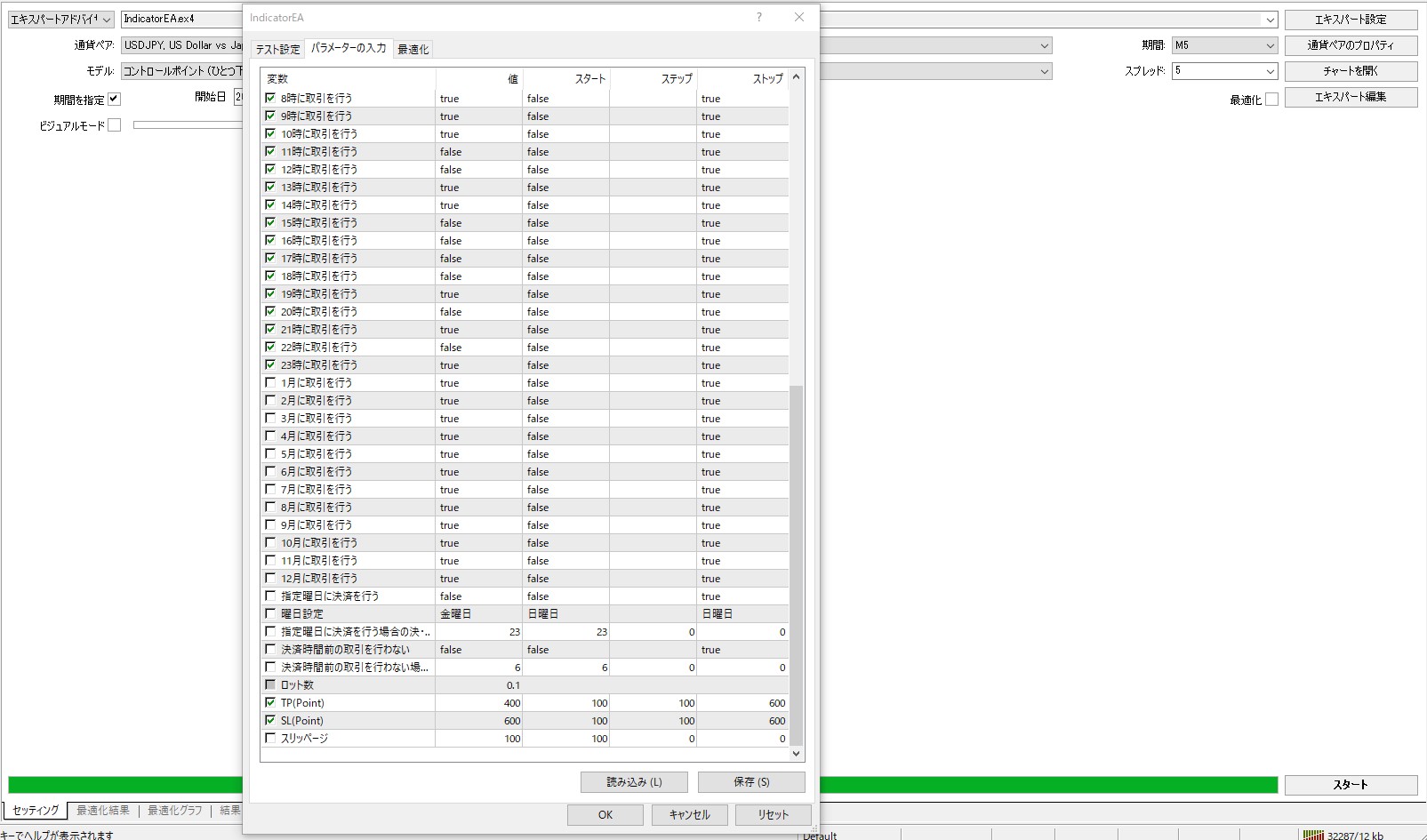
Task: Click the 値 column header
Action: point(478,79)
